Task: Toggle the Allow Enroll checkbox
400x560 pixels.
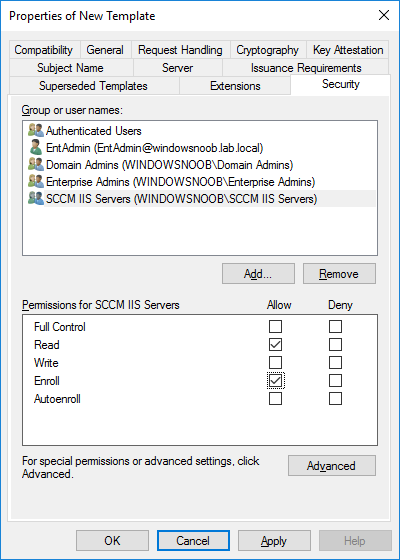Action: [275, 381]
